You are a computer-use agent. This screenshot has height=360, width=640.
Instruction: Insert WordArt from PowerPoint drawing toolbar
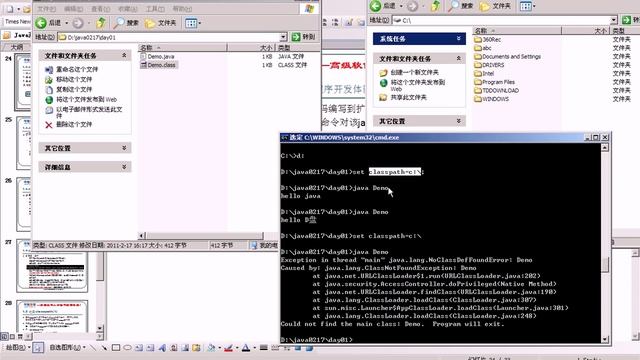[162, 348]
